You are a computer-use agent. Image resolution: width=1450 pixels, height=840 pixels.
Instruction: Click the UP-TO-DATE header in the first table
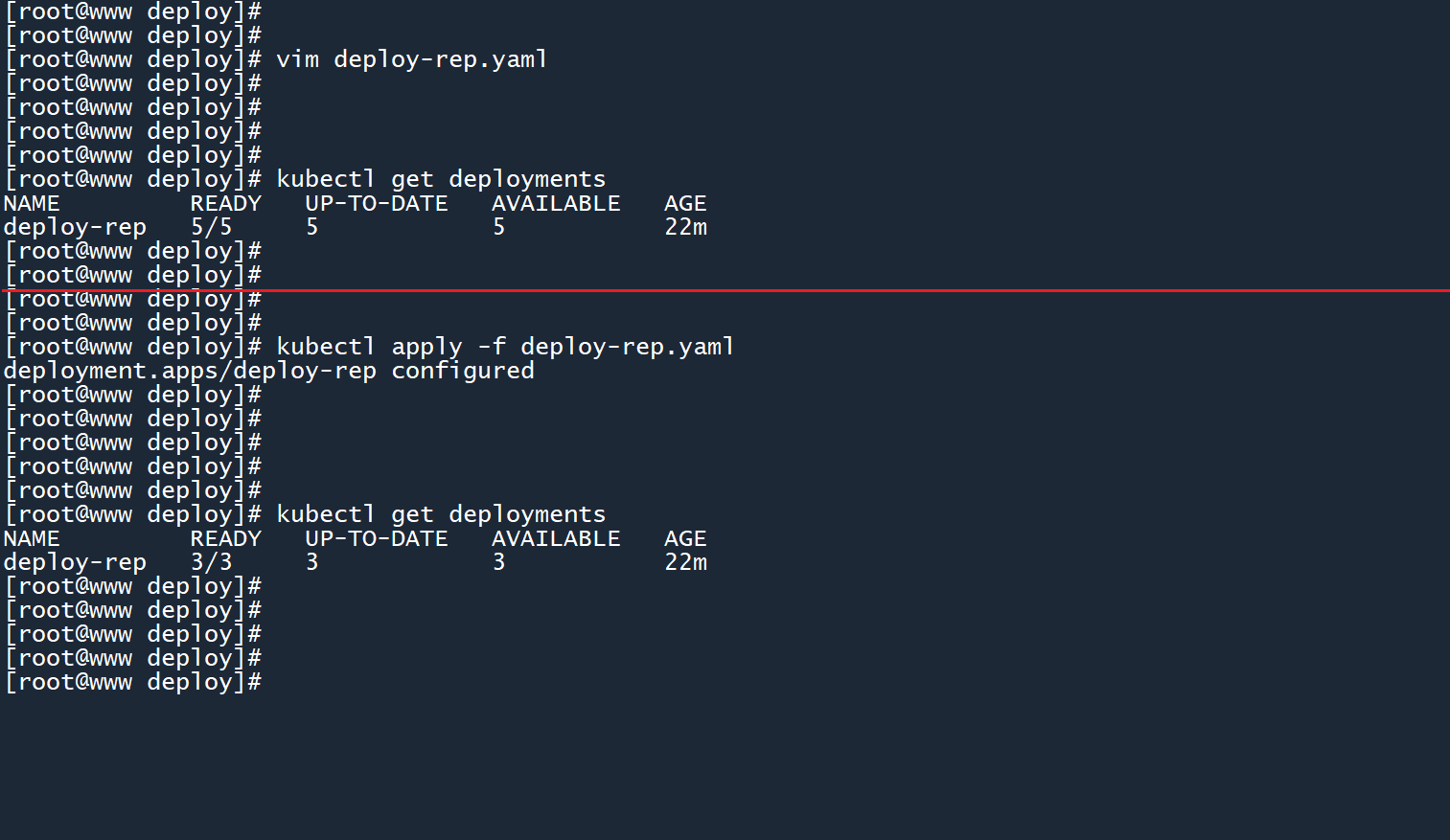click(x=376, y=203)
